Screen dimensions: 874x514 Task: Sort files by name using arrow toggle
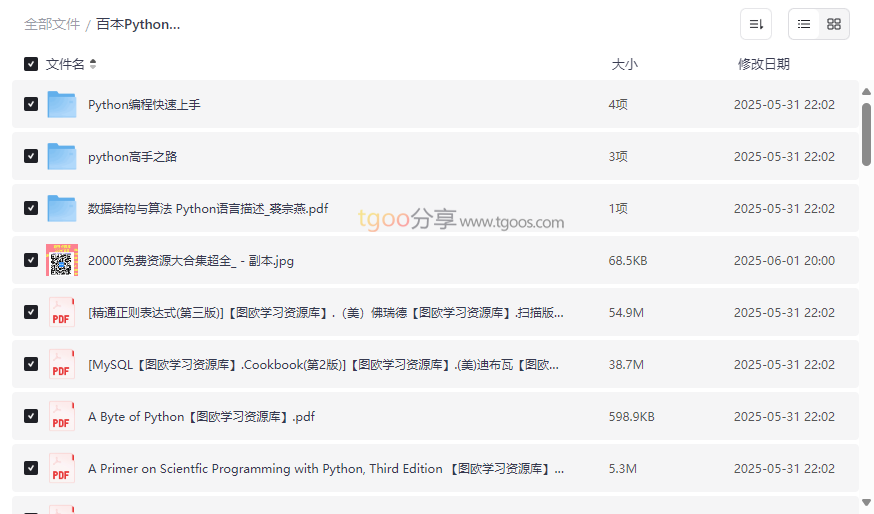(93, 64)
